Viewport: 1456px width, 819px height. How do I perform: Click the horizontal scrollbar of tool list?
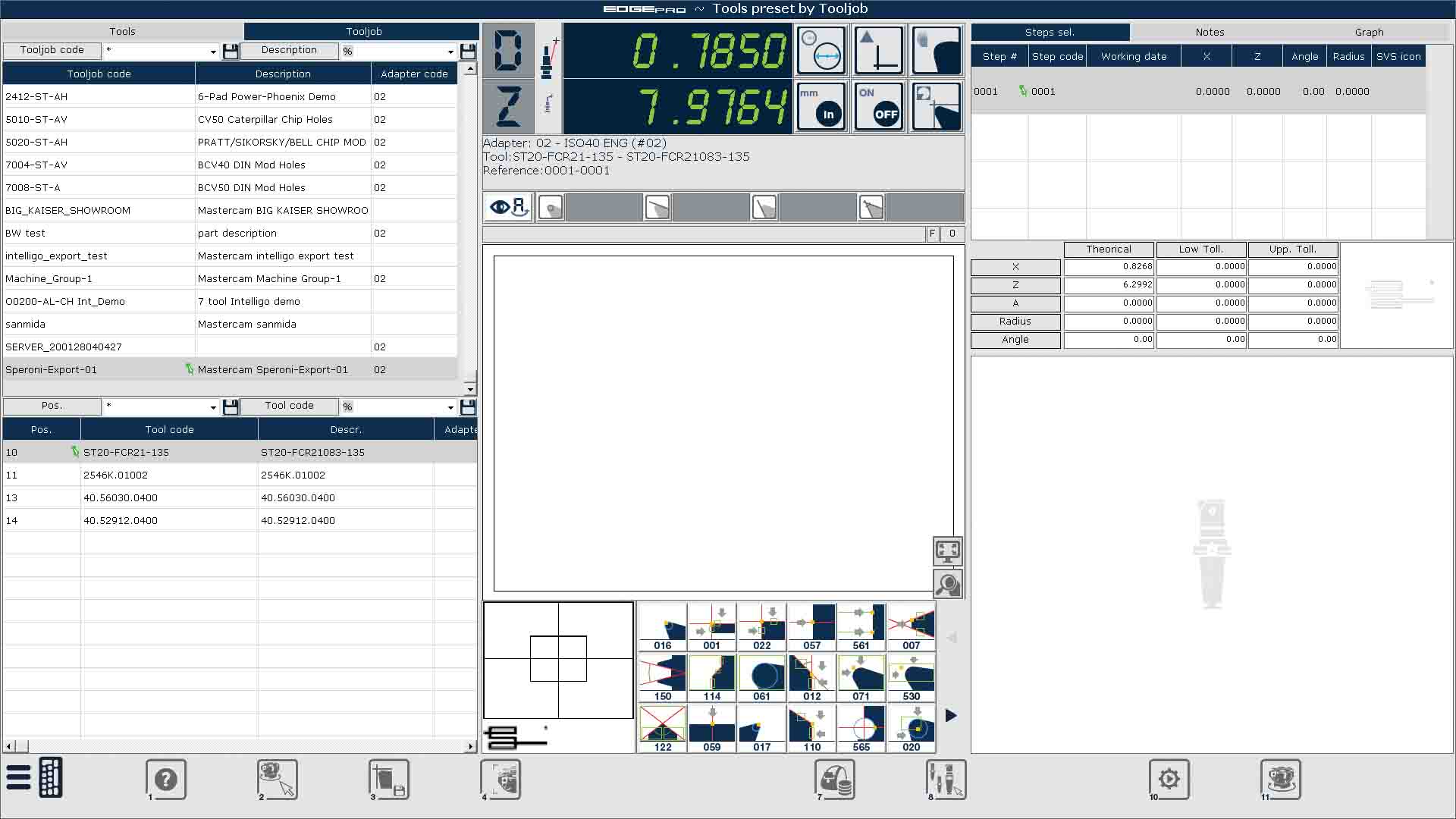pyautogui.click(x=238, y=746)
